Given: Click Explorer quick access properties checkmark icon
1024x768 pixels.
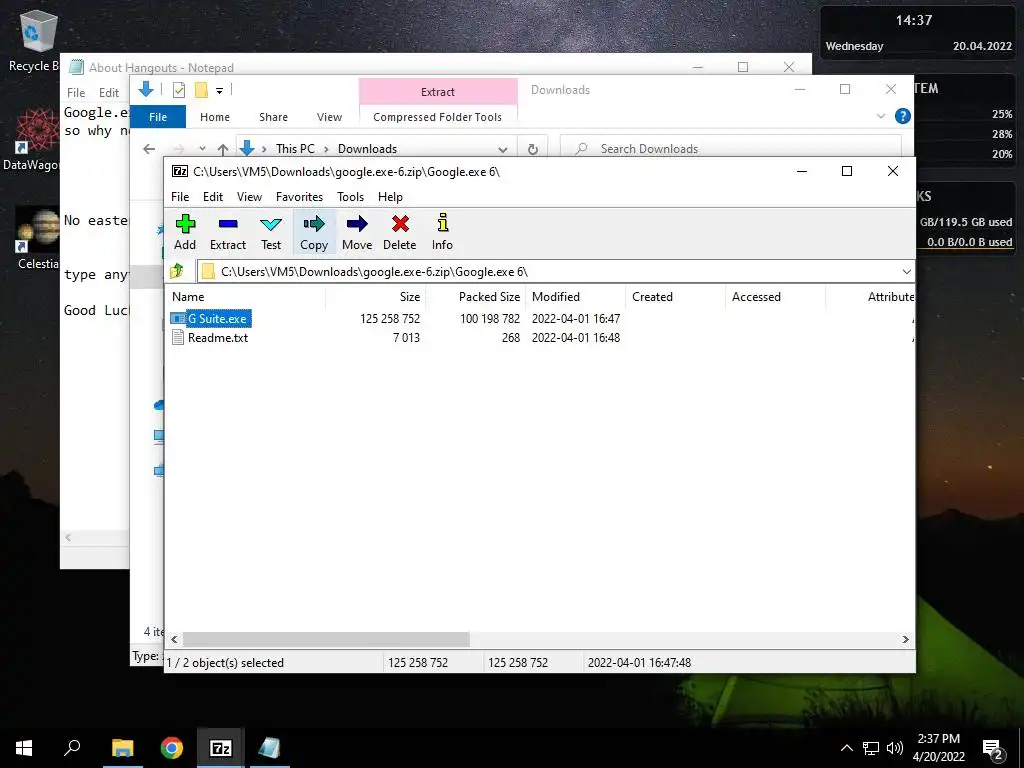Looking at the screenshot, I should click(179, 90).
